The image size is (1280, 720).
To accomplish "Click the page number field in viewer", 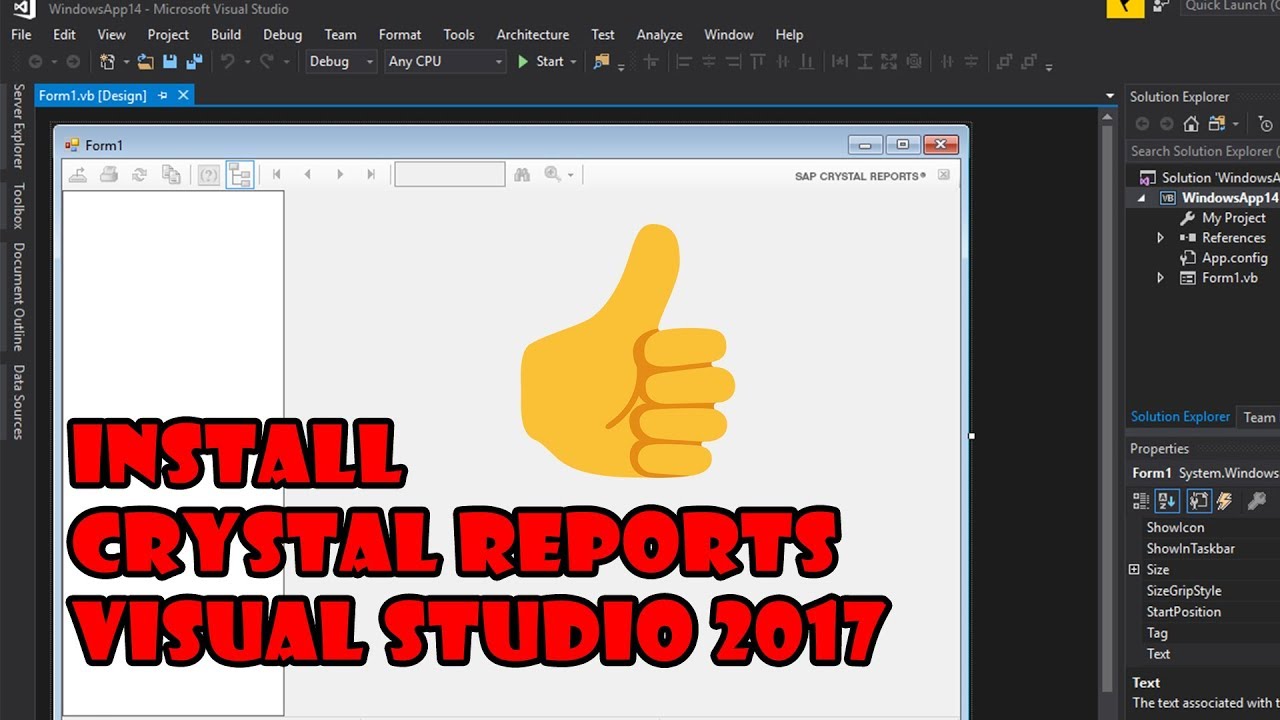I will coord(450,175).
